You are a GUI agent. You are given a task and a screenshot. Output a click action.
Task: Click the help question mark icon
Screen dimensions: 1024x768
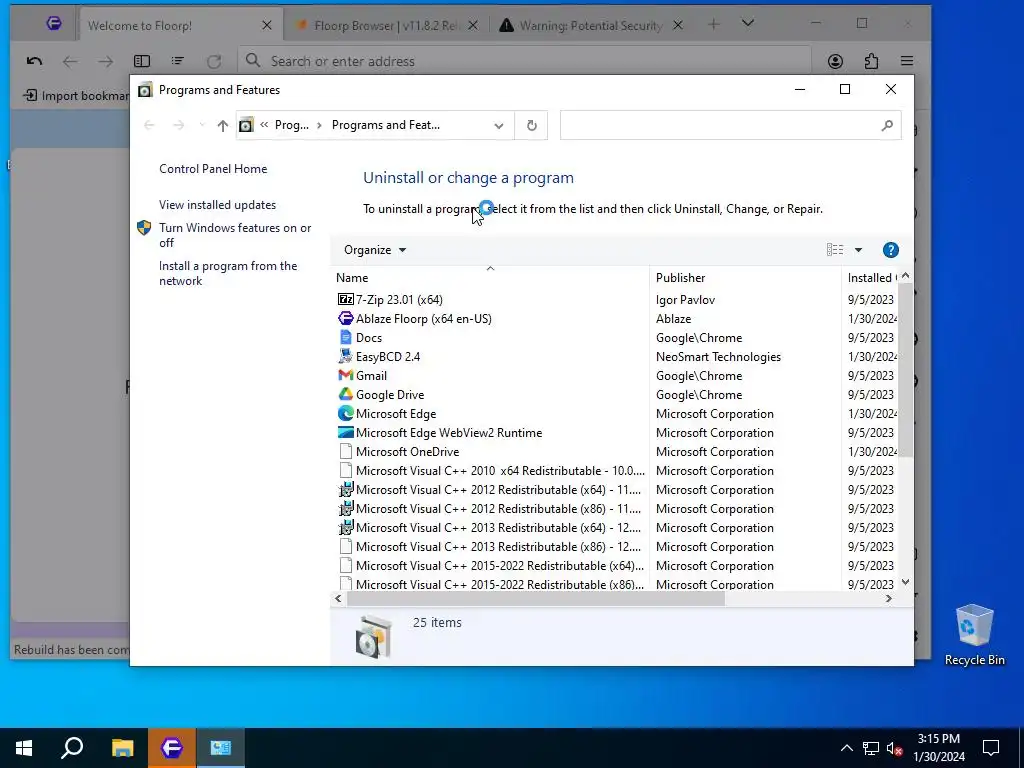[890, 250]
